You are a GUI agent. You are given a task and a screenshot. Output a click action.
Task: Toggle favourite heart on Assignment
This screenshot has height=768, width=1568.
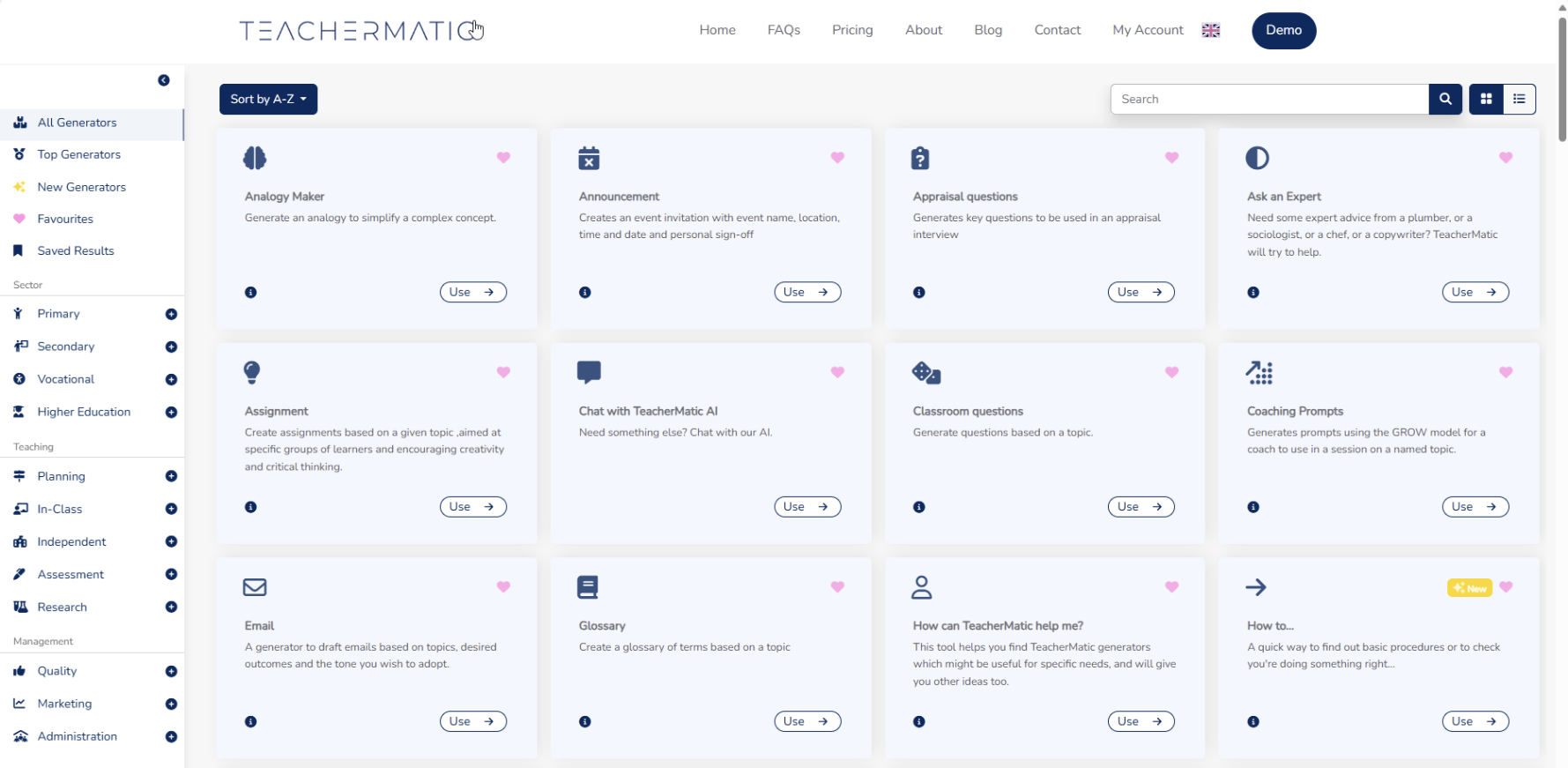503,372
